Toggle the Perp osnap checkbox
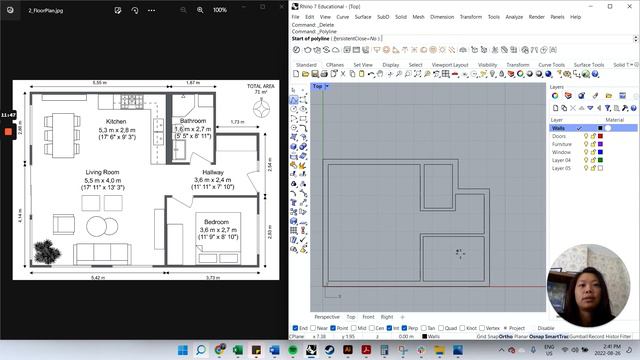 click(x=404, y=328)
